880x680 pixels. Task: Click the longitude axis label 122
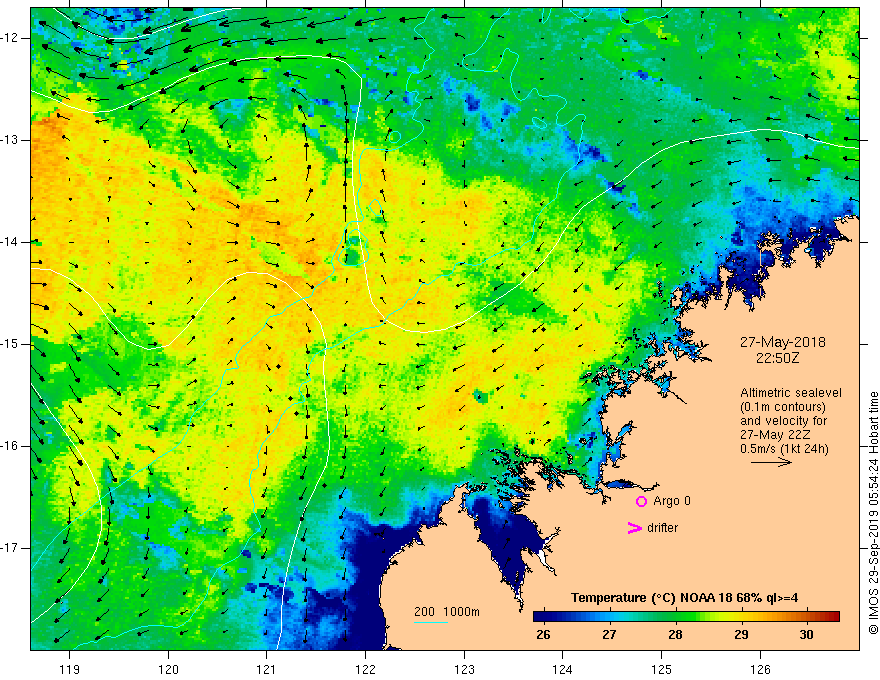coord(365,669)
